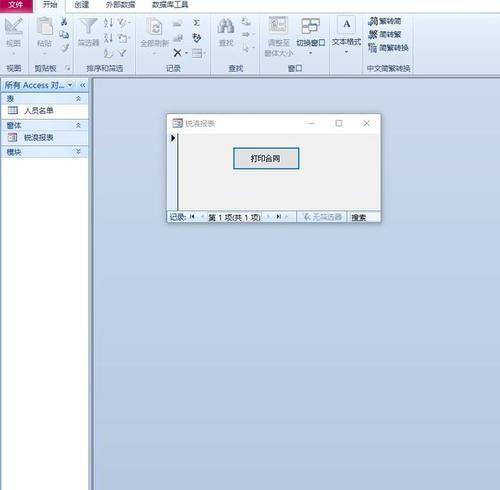Open the 所有 Access 对象 navigation pane dropdown
Viewport: 500px width, 490px height.
pos(70,85)
